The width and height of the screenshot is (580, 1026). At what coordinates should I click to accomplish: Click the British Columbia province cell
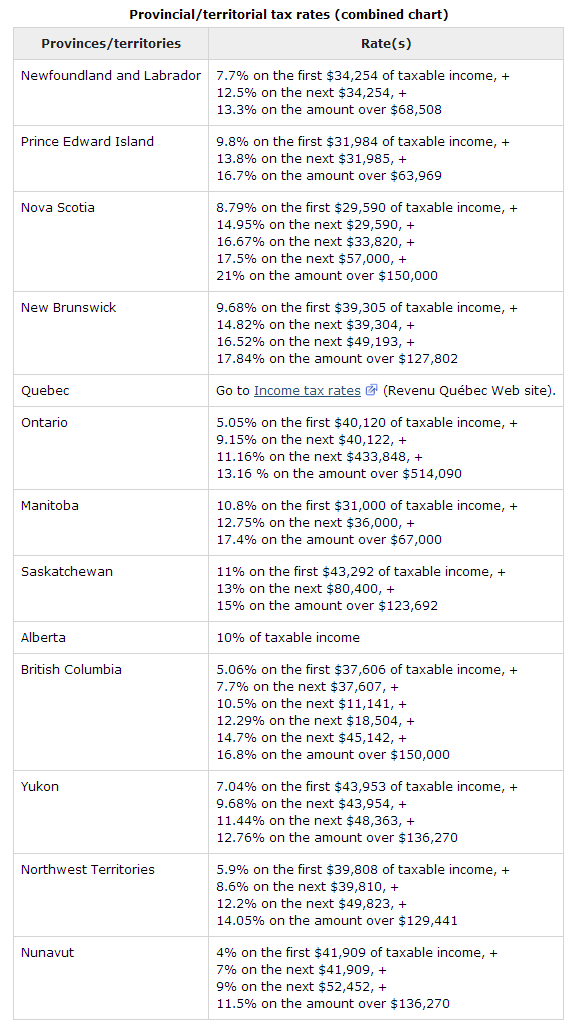[111, 712]
